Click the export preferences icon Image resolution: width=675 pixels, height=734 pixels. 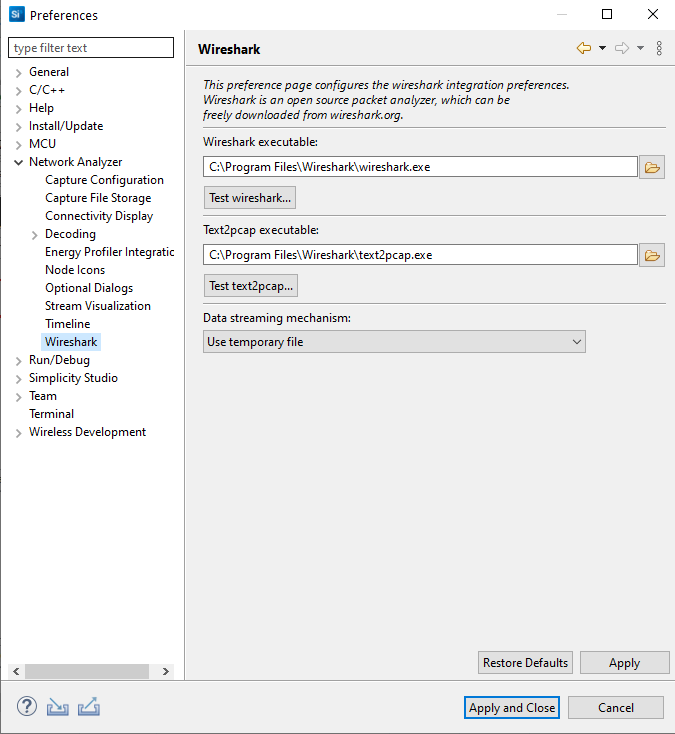(89, 707)
